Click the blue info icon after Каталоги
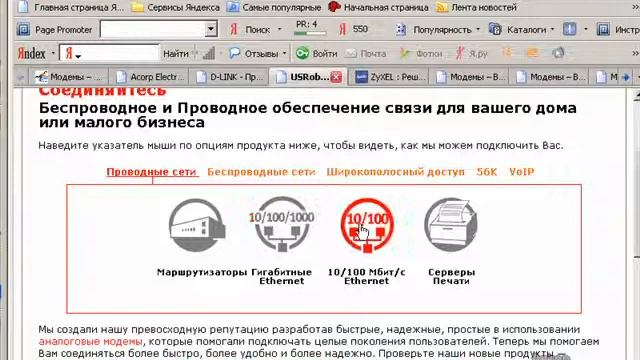Screen dimensions: 640x360 [x=570, y=29]
